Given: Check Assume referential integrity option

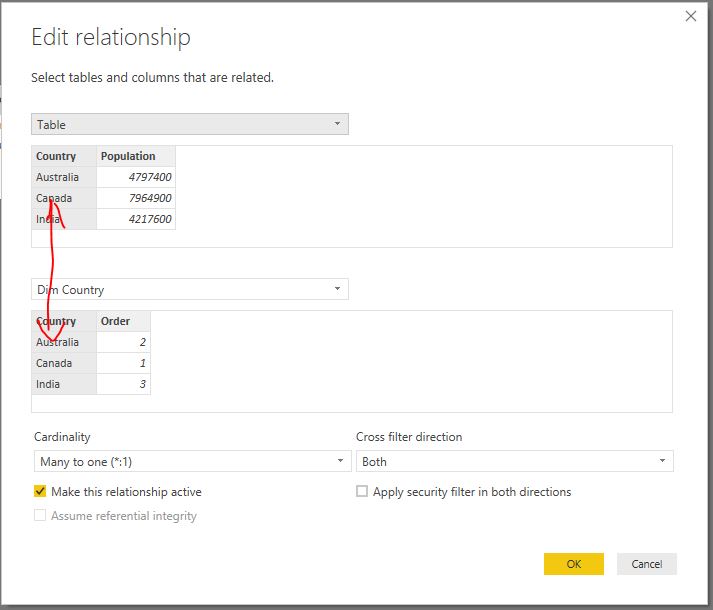Looking at the screenshot, I should [40, 515].
